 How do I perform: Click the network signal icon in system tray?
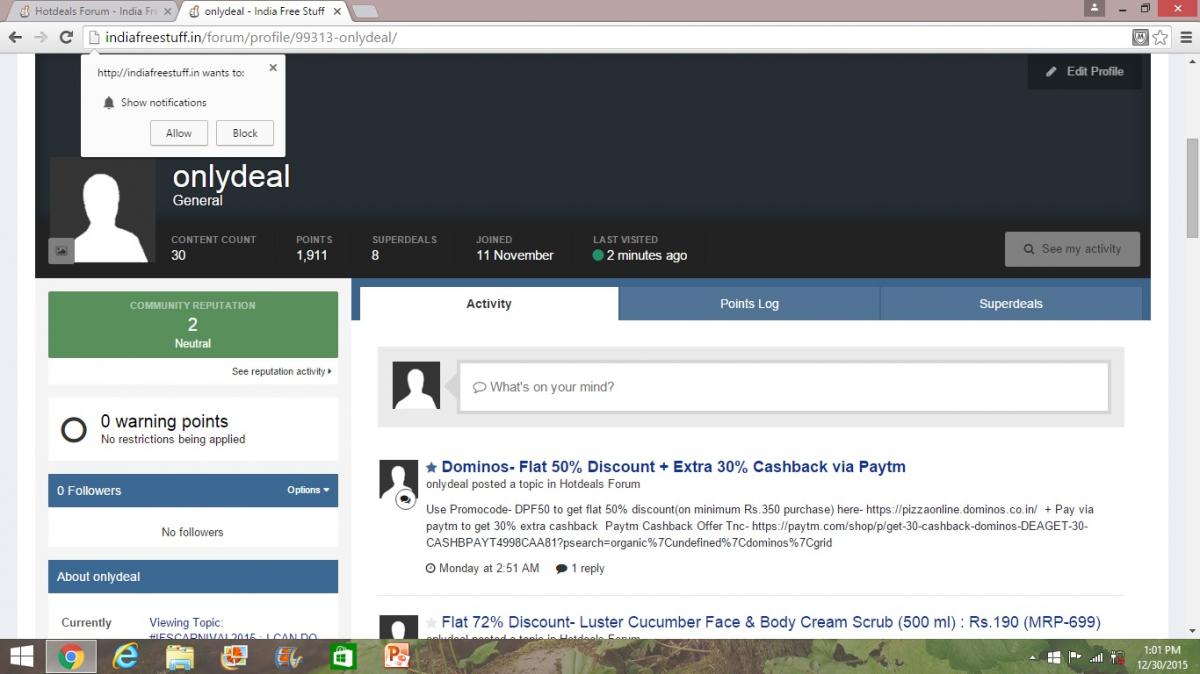[1097, 658]
